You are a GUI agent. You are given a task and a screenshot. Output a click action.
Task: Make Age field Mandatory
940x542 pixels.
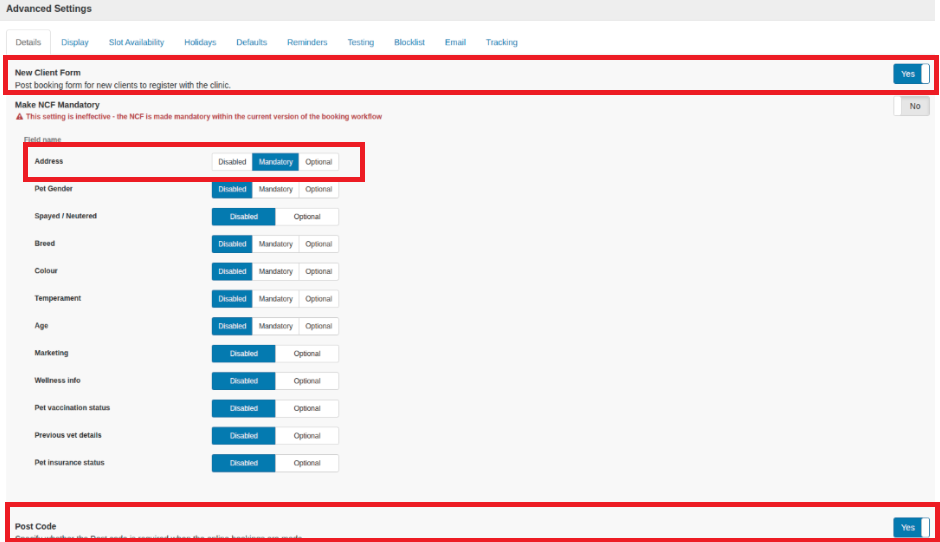pyautogui.click(x=275, y=326)
